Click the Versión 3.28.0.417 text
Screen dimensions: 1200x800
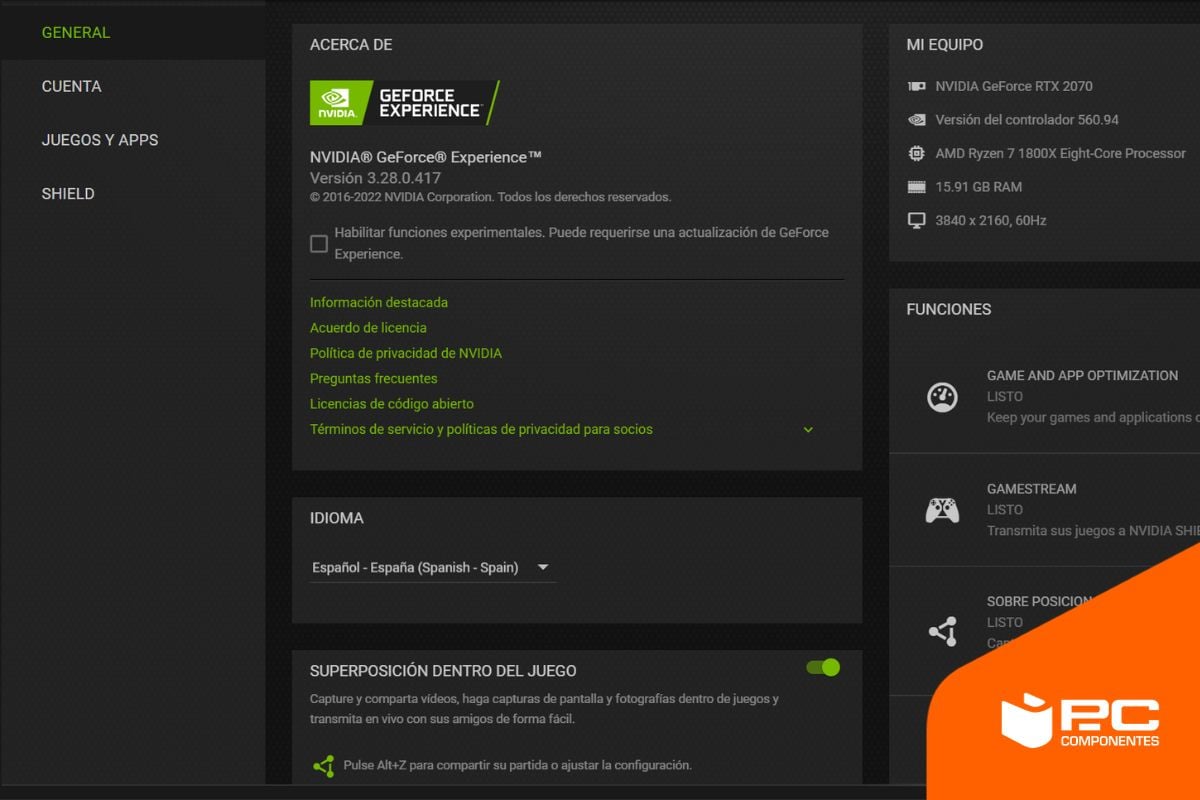coord(375,178)
